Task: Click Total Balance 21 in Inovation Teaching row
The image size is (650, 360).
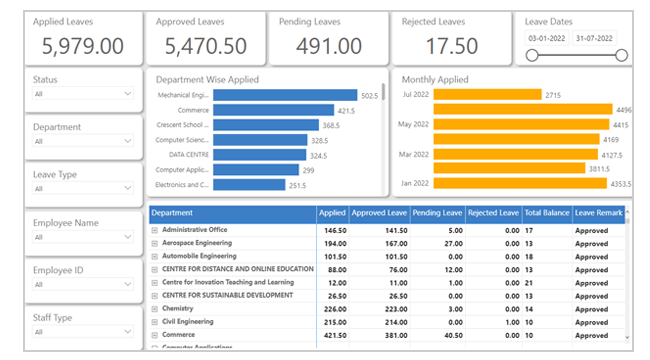Action: (529, 283)
